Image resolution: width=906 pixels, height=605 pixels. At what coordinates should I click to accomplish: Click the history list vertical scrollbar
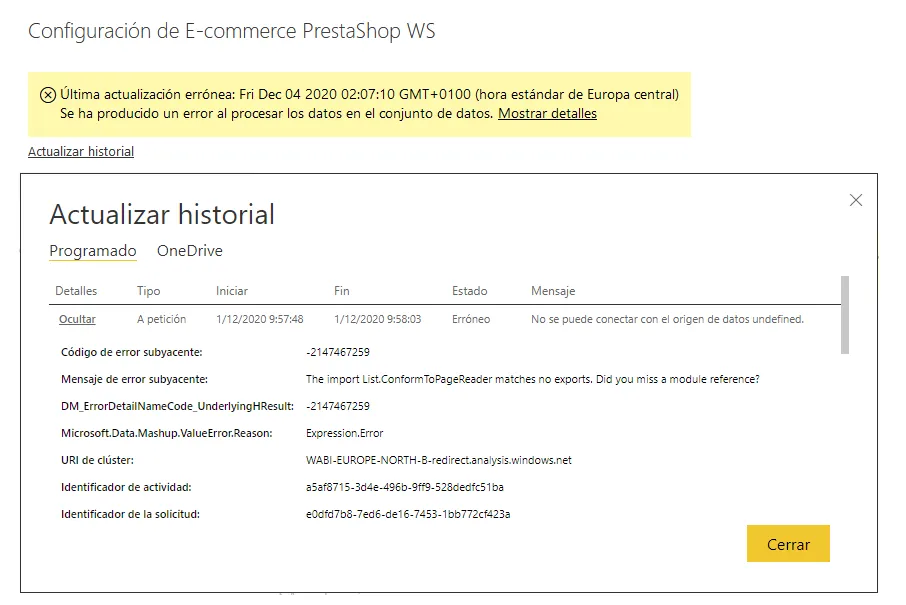tap(845, 315)
